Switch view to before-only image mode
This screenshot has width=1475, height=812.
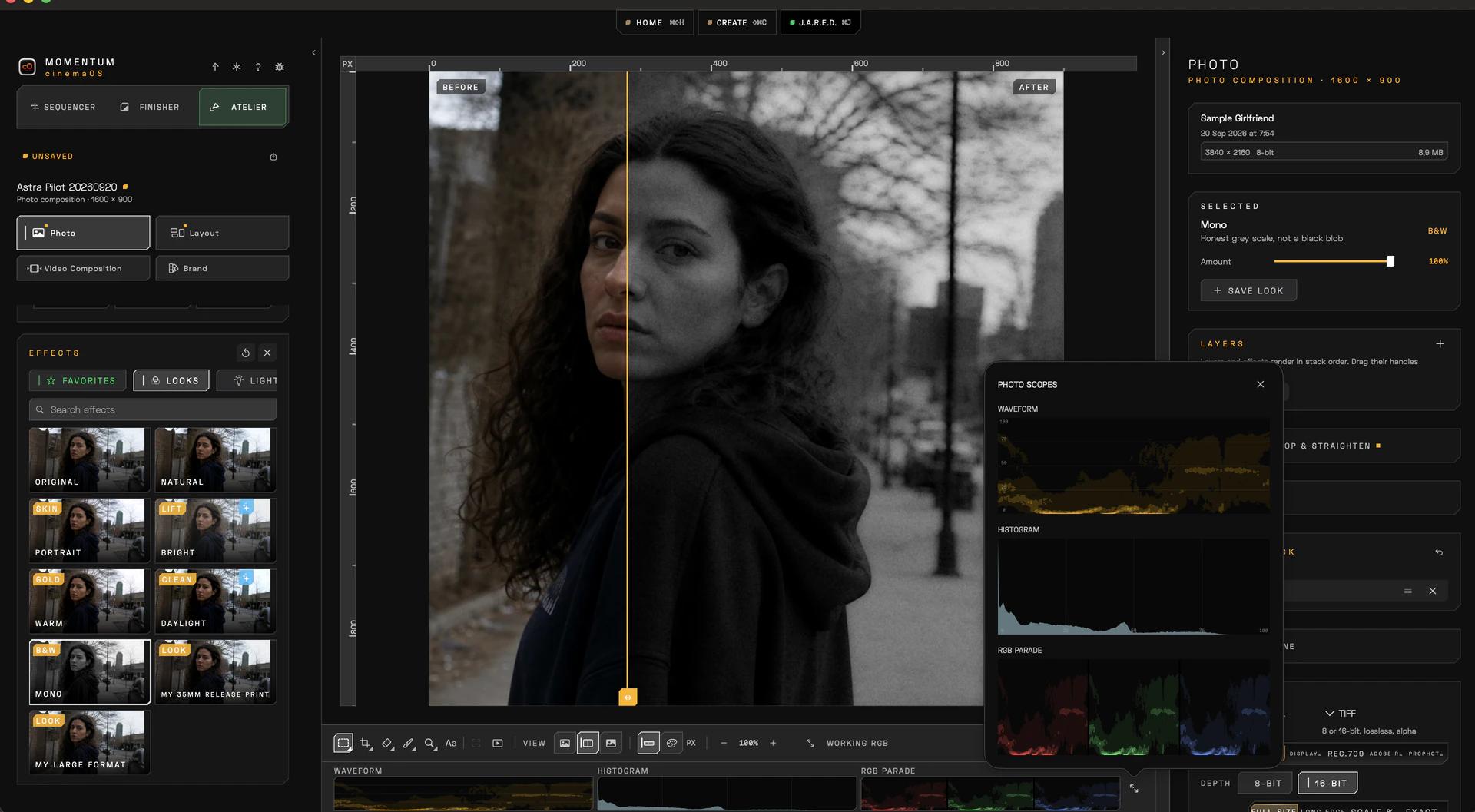(x=565, y=743)
